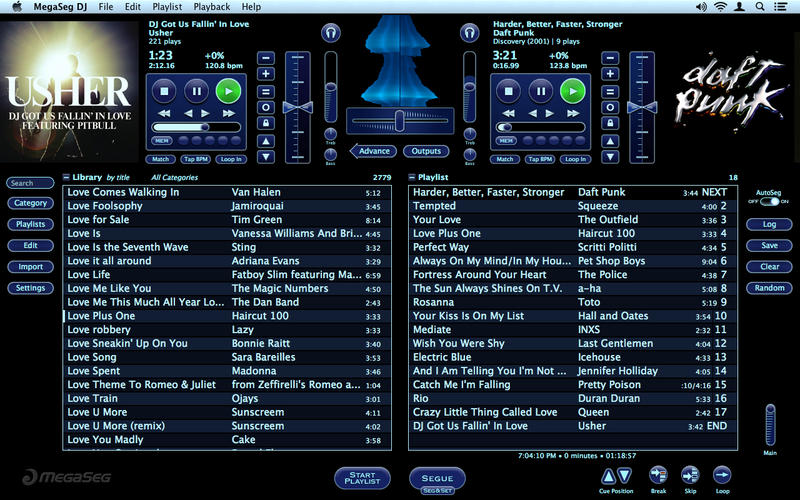
Task: Click the Segue button
Action: (x=437, y=478)
